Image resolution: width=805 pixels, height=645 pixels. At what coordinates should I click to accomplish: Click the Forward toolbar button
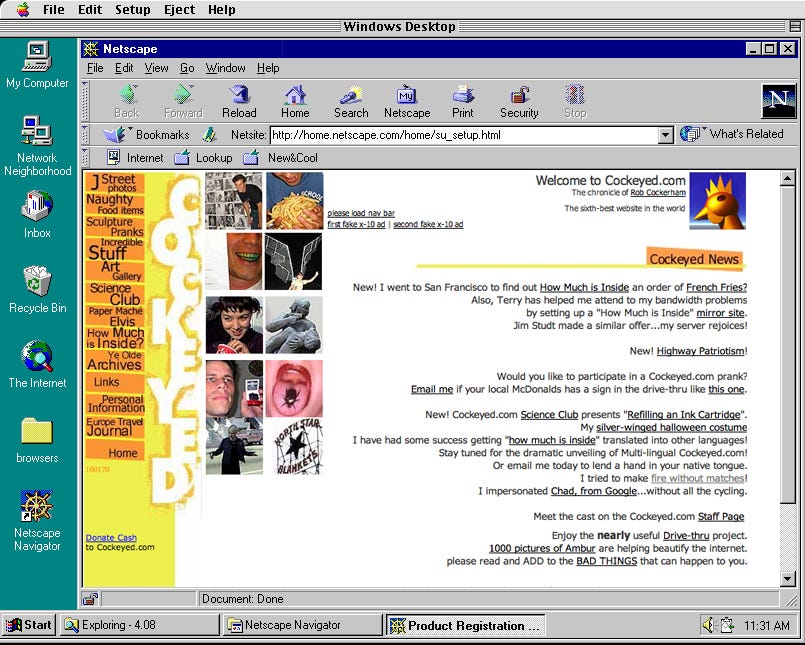[183, 101]
